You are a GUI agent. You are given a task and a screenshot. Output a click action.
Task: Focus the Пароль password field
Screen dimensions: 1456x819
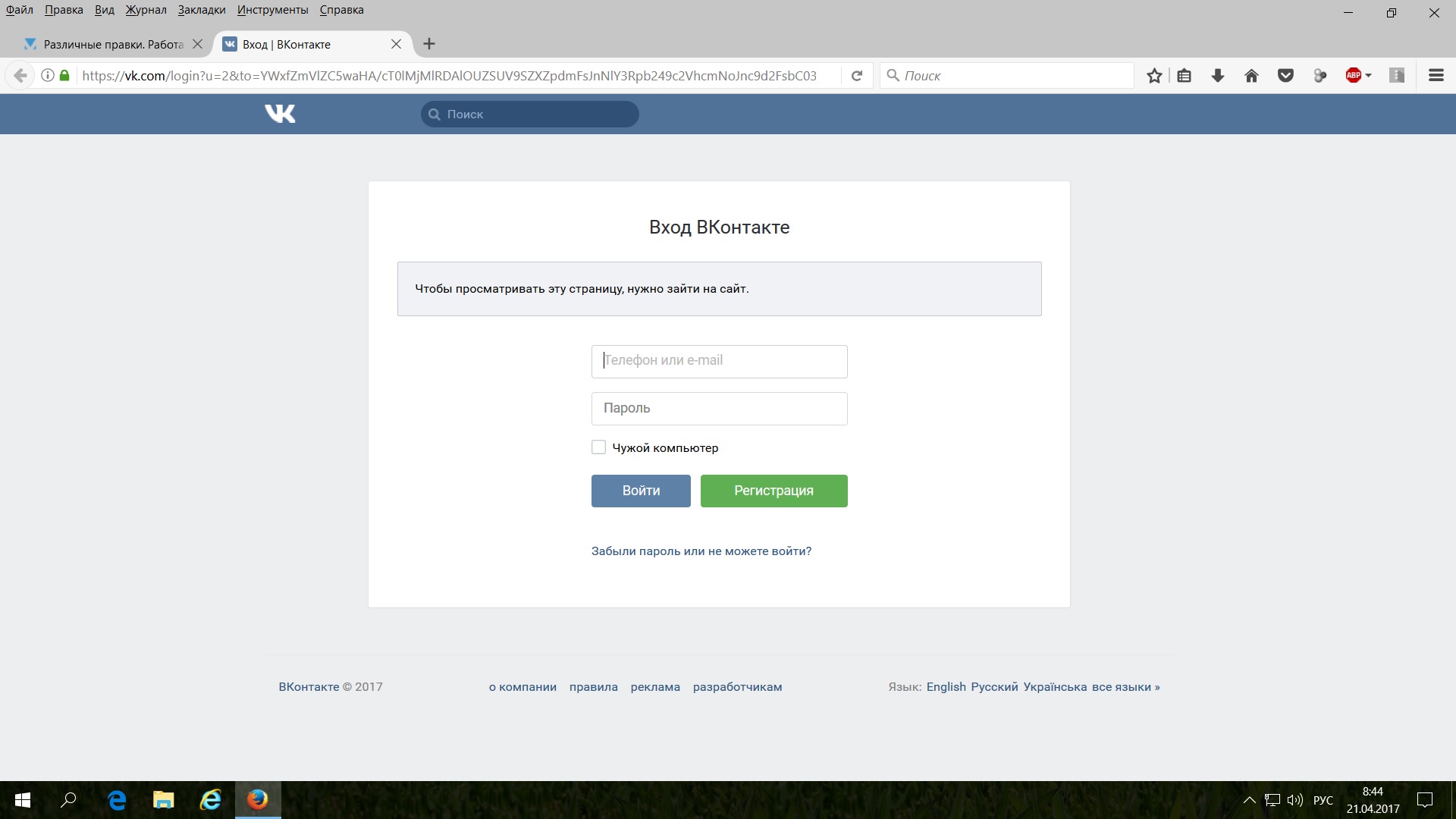coord(719,409)
